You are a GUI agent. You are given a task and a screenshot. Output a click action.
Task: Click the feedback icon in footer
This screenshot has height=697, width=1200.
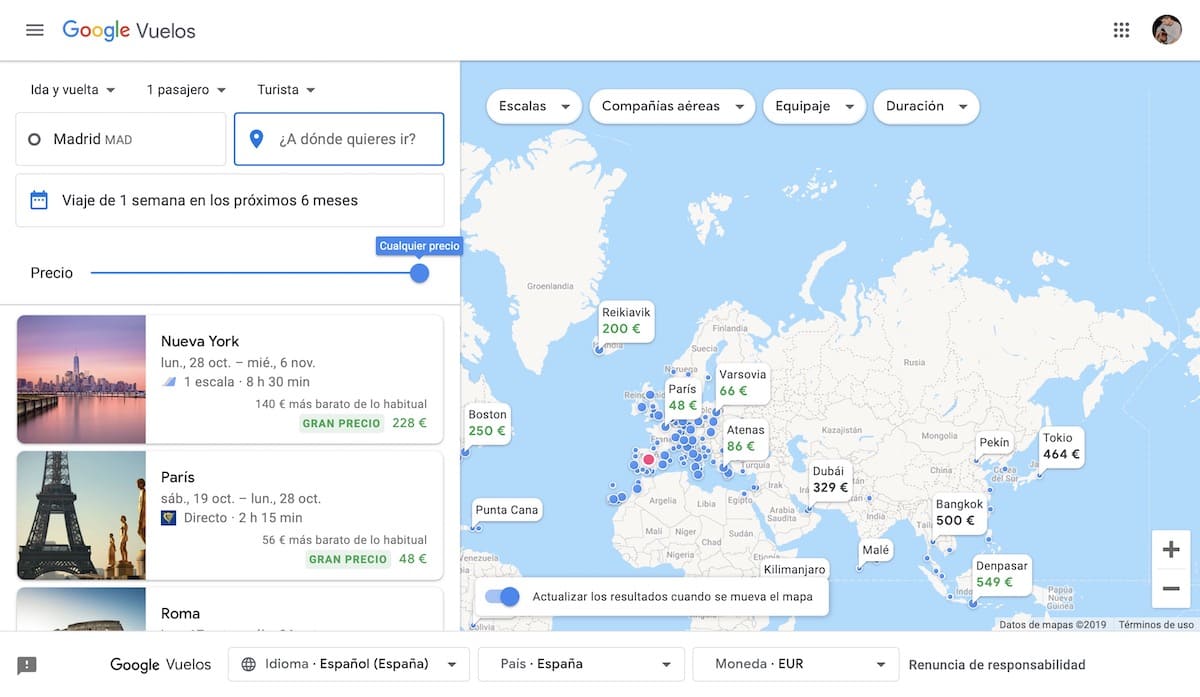[27, 665]
